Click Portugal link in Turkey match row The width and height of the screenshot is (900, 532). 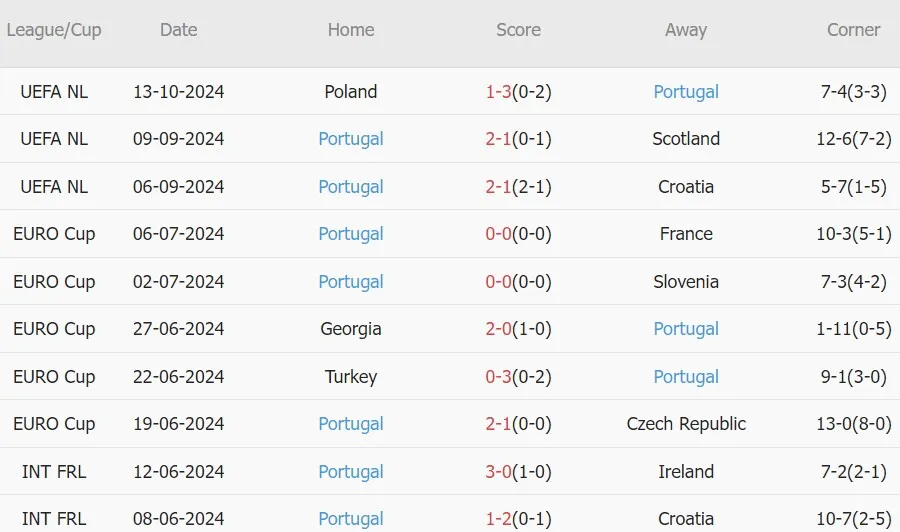[x=686, y=377]
